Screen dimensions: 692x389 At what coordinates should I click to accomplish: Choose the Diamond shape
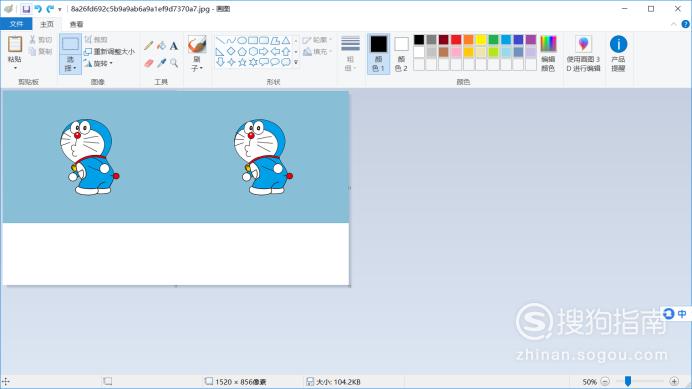click(x=231, y=52)
